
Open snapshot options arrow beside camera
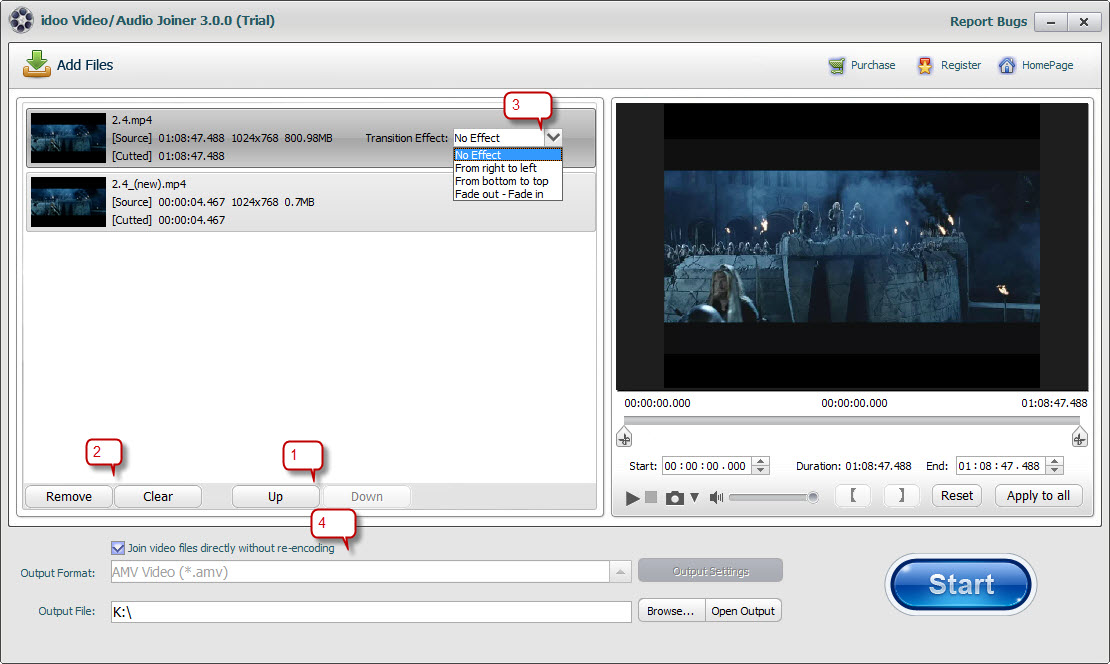(694, 498)
